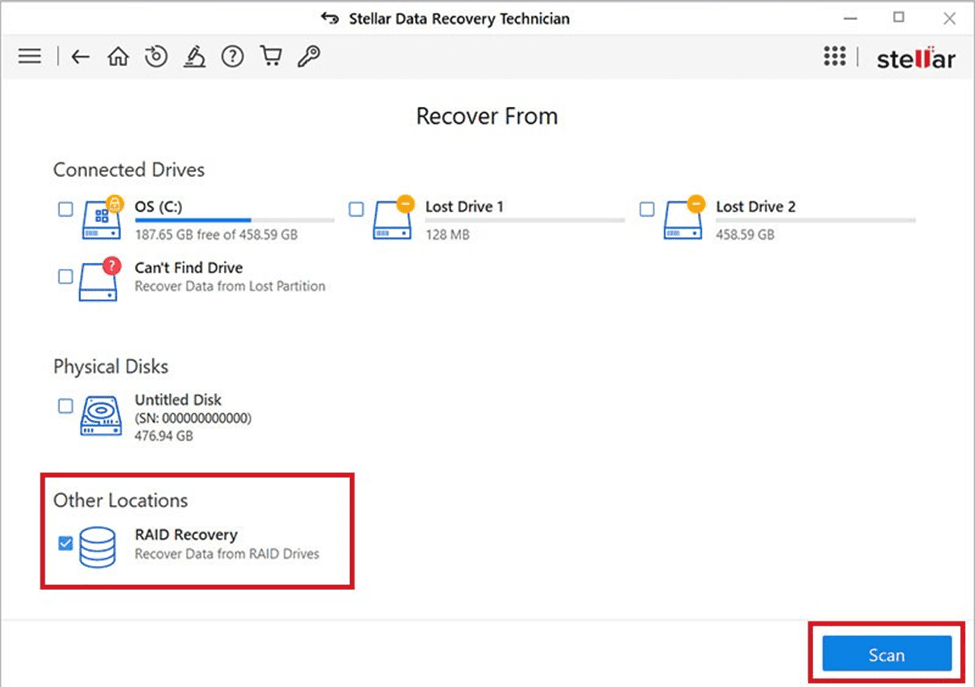Click the '476.94 GB' size text
Screen dimensions: 975x687
164,436
